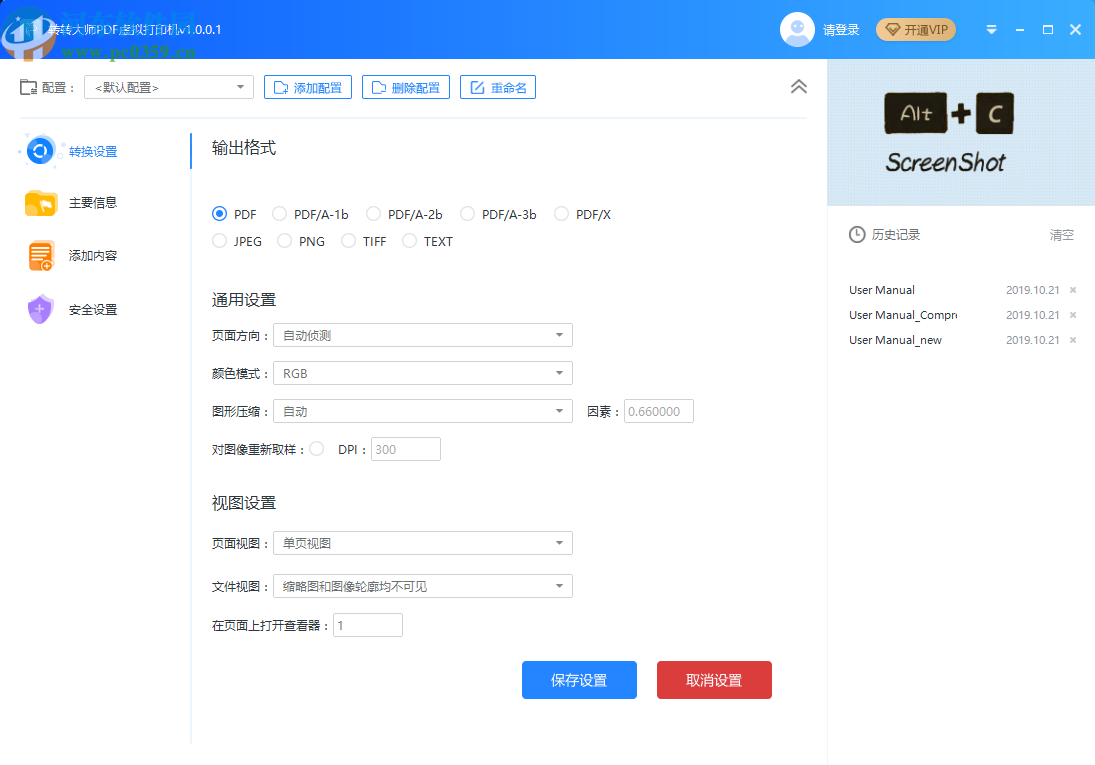Open the 转换设置 panel icon
The width and height of the screenshot is (1095, 765).
[39, 149]
